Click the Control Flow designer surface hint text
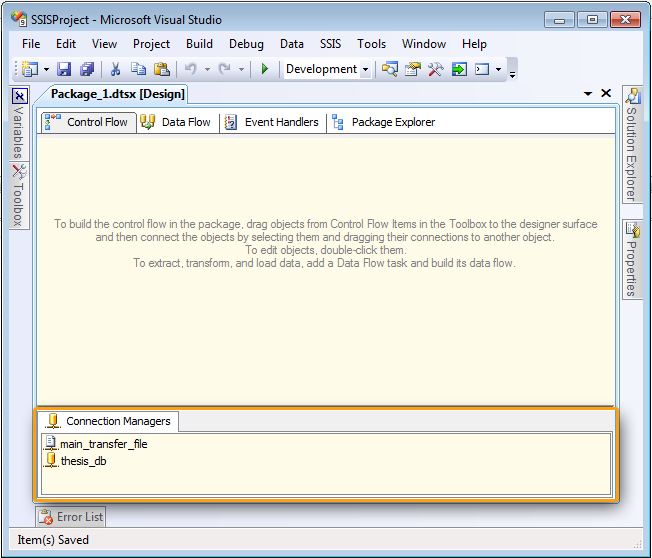 point(326,243)
